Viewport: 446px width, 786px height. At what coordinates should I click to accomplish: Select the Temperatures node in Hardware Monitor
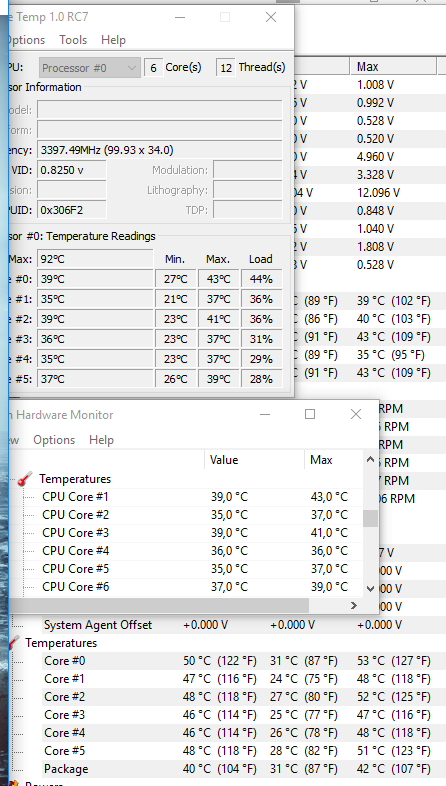coord(75,479)
